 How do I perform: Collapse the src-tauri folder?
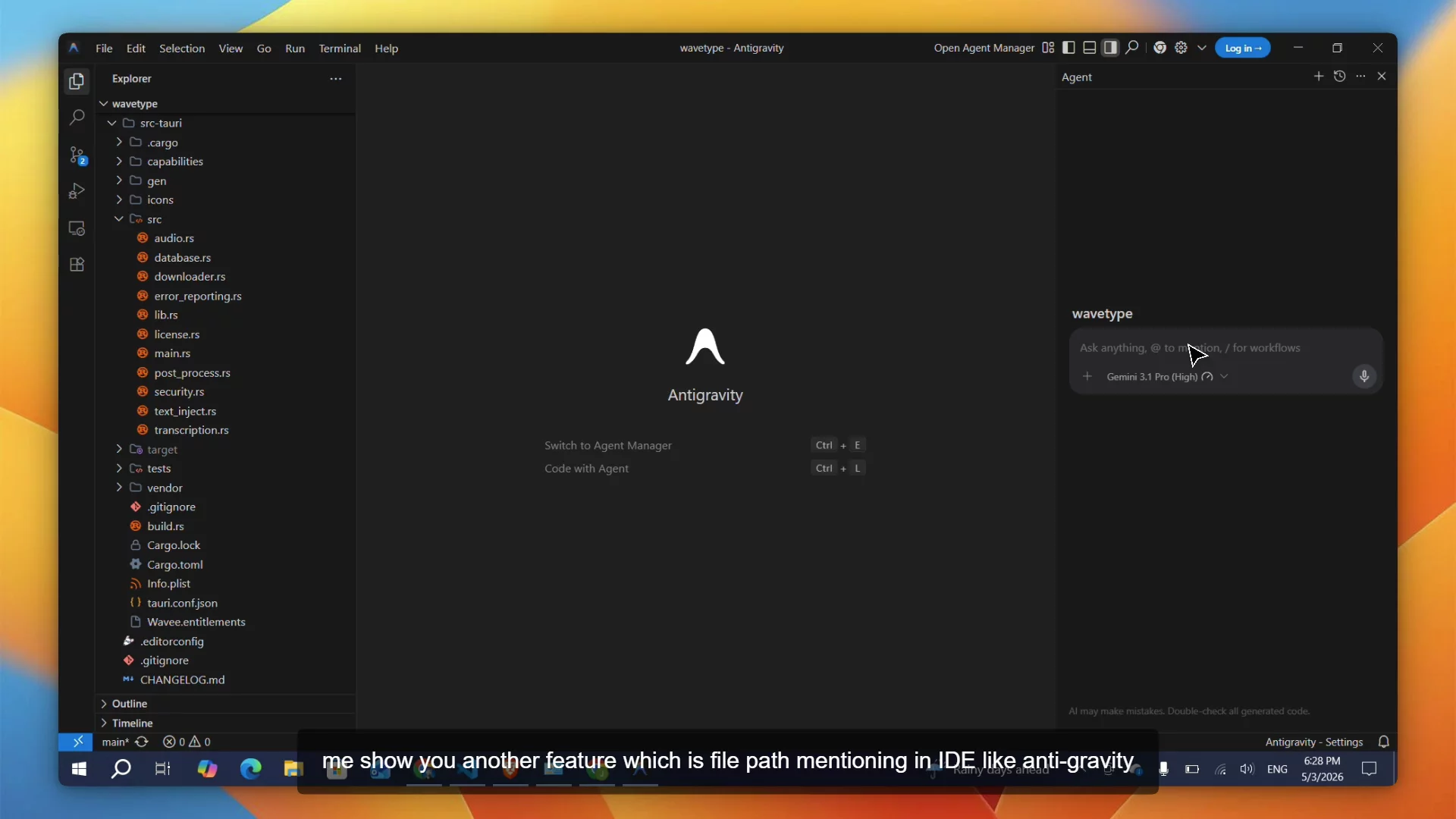(112, 123)
